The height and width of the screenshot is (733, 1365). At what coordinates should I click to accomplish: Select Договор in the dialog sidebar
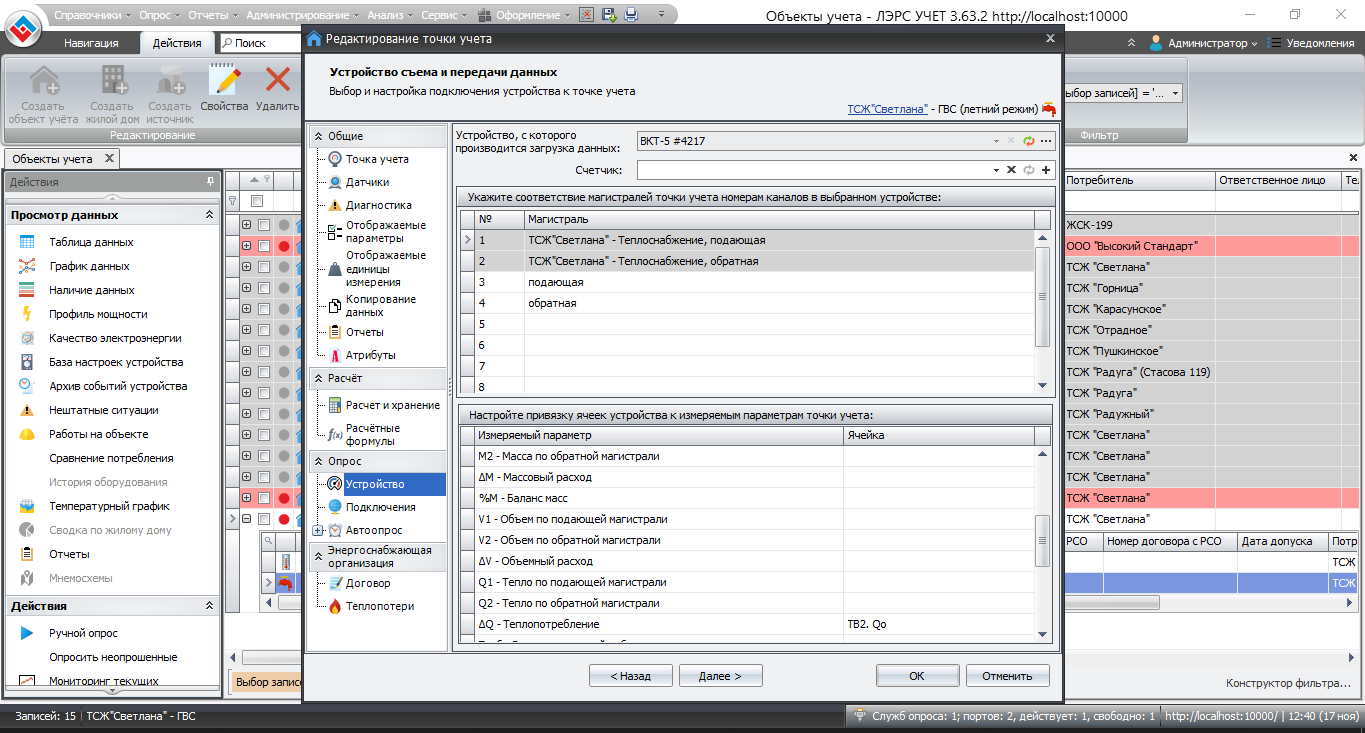click(368, 583)
